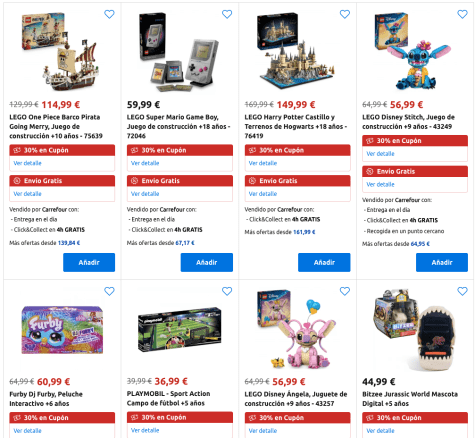Open Ver detalle under Game Boy Envío Gratis

pyautogui.click(x=145, y=194)
